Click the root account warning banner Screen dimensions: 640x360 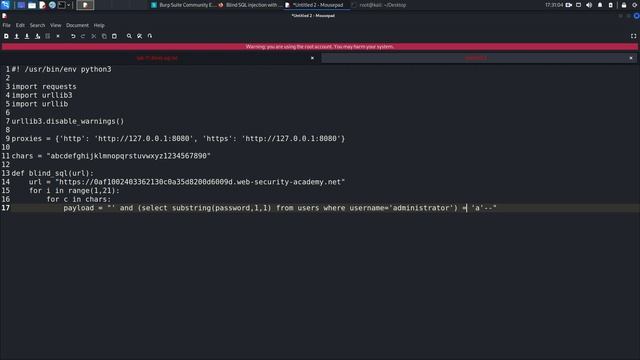click(x=320, y=47)
